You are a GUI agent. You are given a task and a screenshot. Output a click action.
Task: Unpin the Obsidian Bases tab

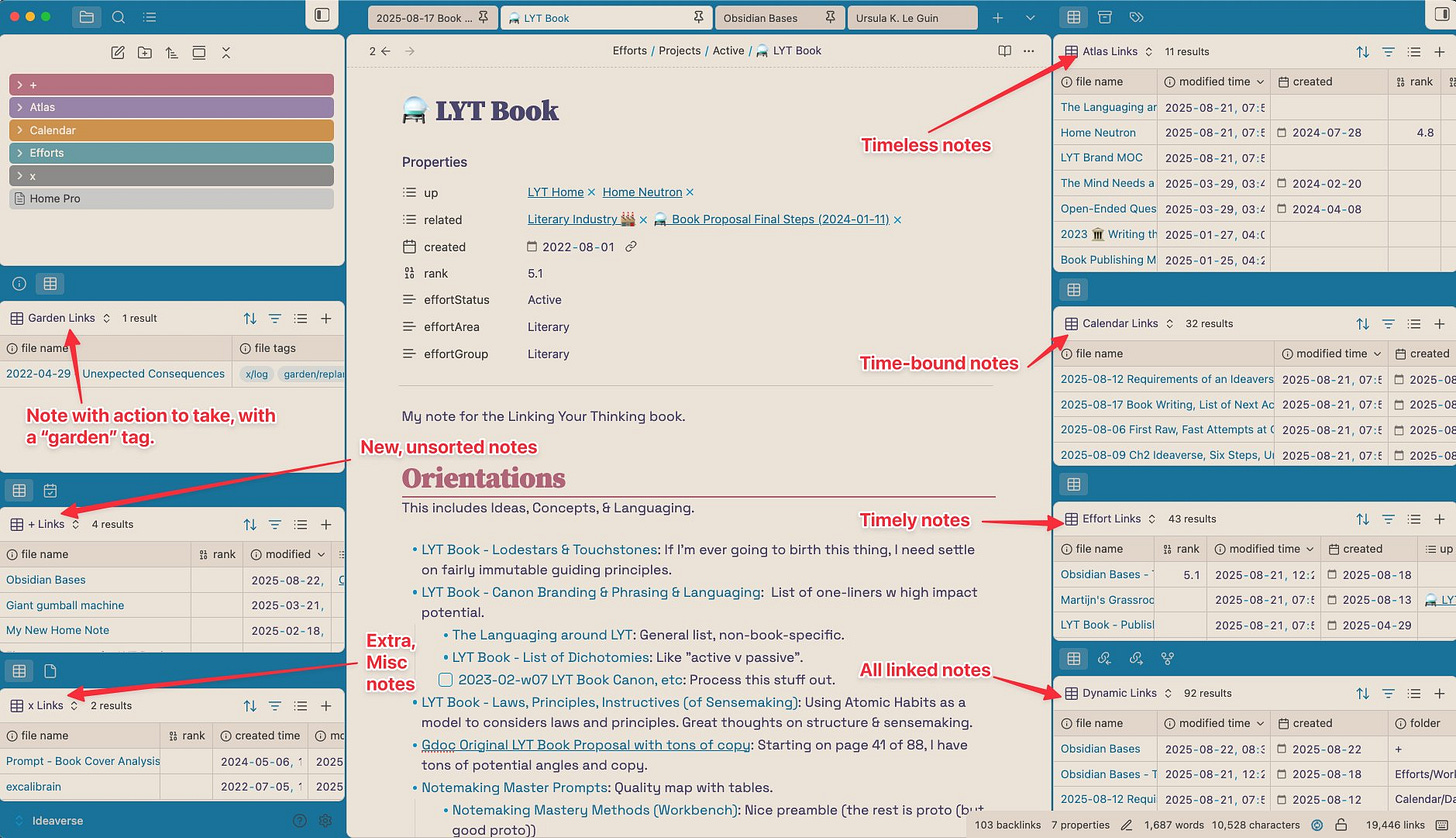pos(830,18)
